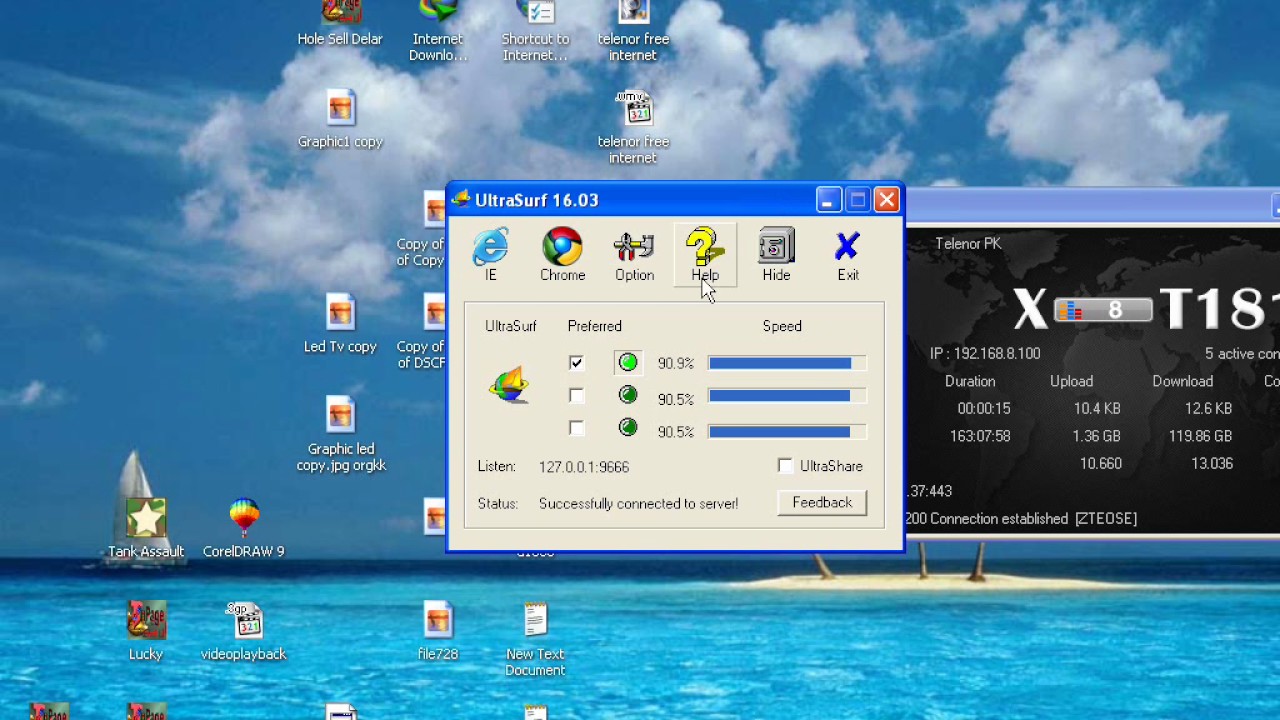The width and height of the screenshot is (1280, 720).
Task: Select the Graphic1 copy desktop file
Action: tap(340, 120)
